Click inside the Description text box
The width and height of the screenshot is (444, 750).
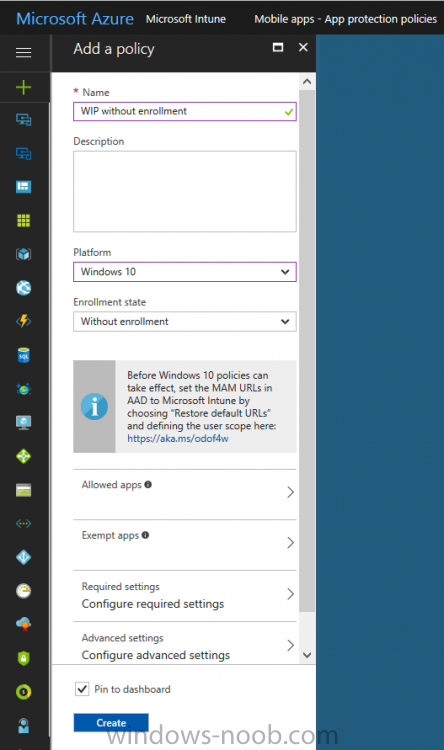click(185, 191)
